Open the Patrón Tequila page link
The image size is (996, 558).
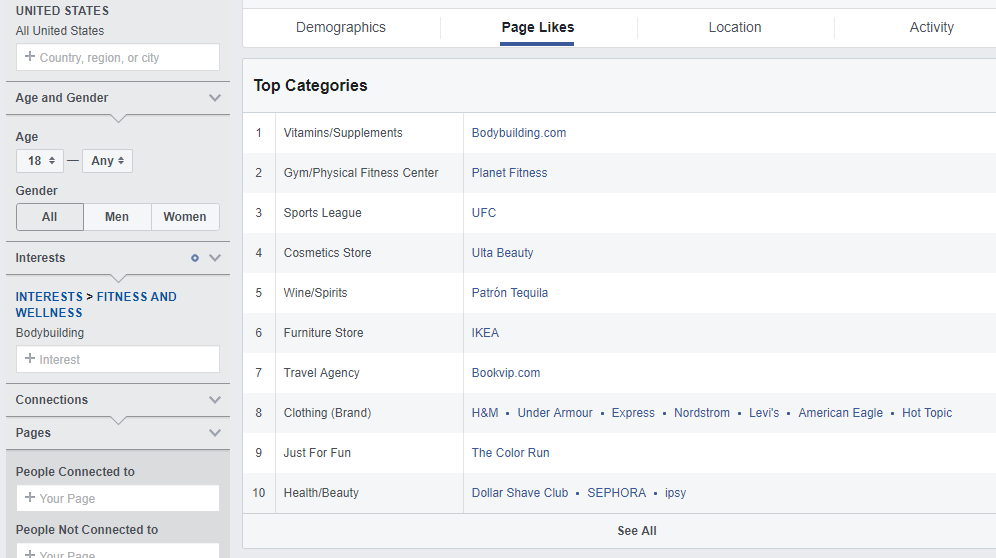pos(509,293)
